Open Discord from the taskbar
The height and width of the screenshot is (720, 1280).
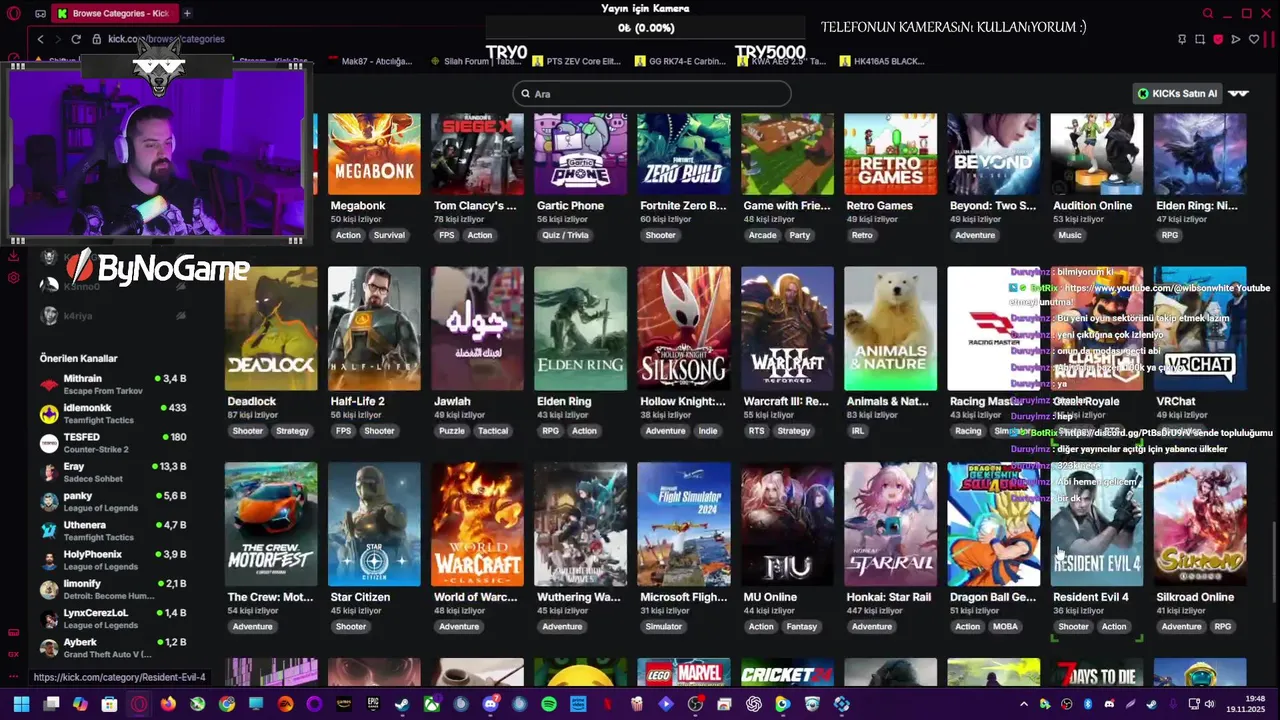[490, 704]
